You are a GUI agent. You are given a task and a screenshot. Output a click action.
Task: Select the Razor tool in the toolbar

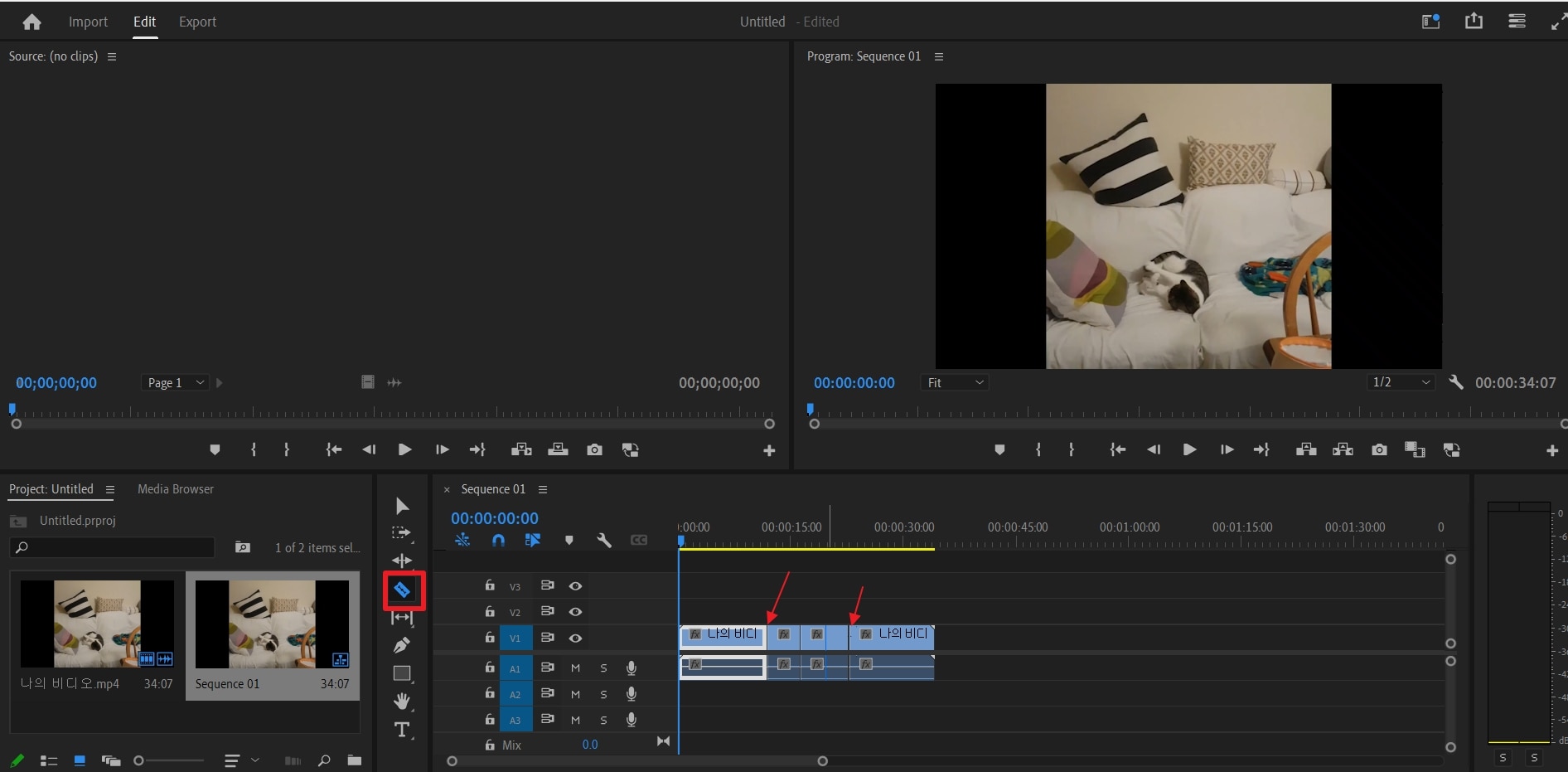[x=402, y=590]
